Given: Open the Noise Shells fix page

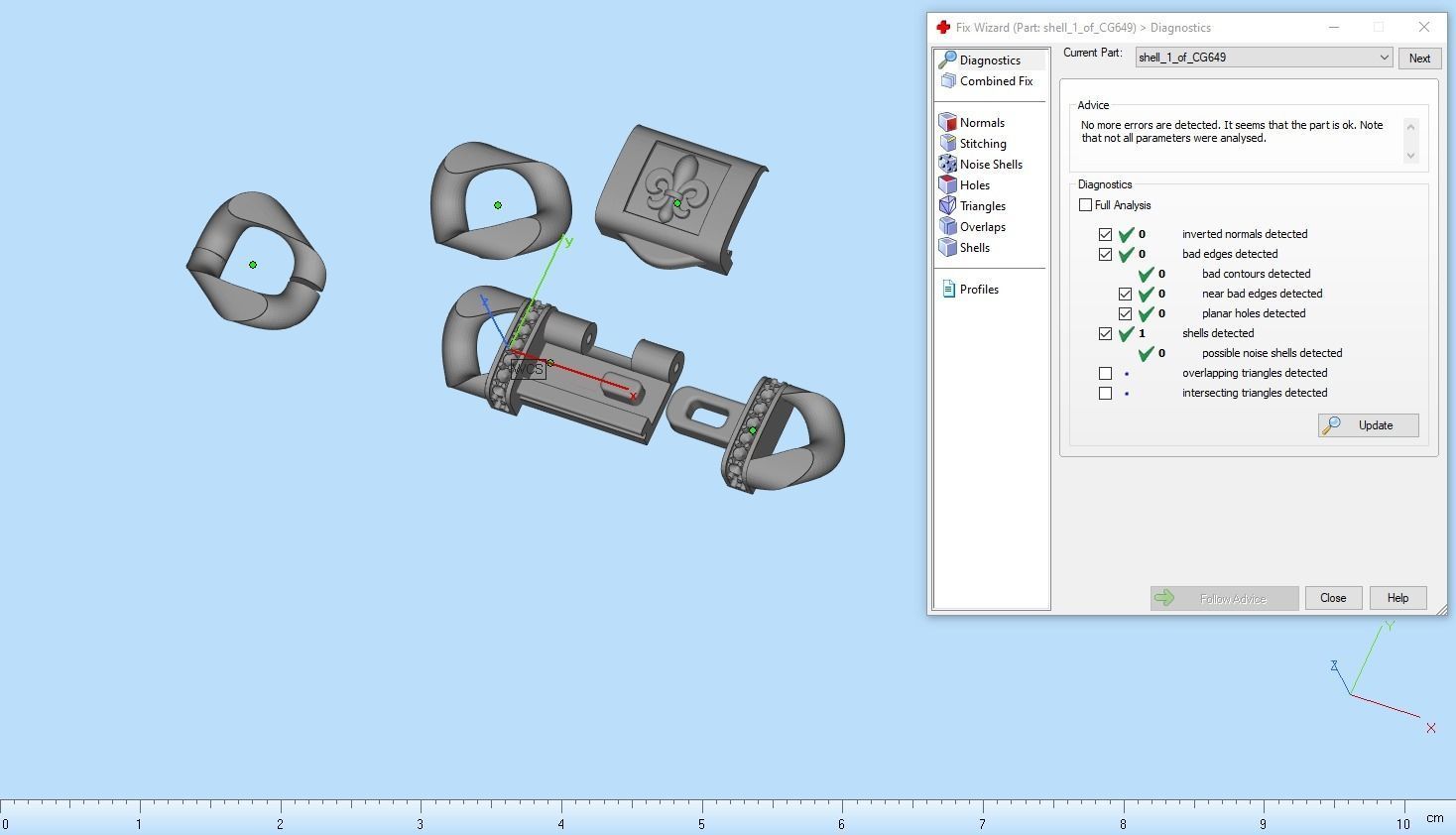Looking at the screenshot, I should tap(981, 165).
